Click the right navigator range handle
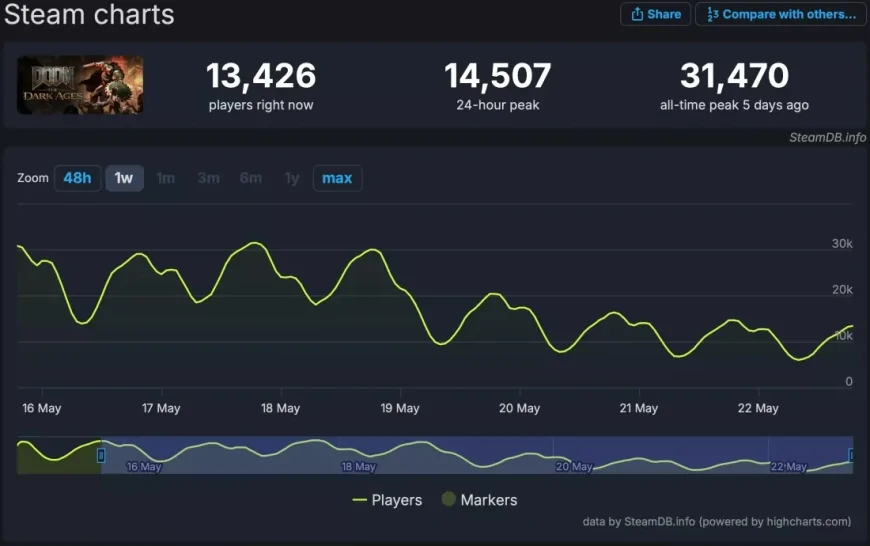870x546 pixels. (x=851, y=455)
